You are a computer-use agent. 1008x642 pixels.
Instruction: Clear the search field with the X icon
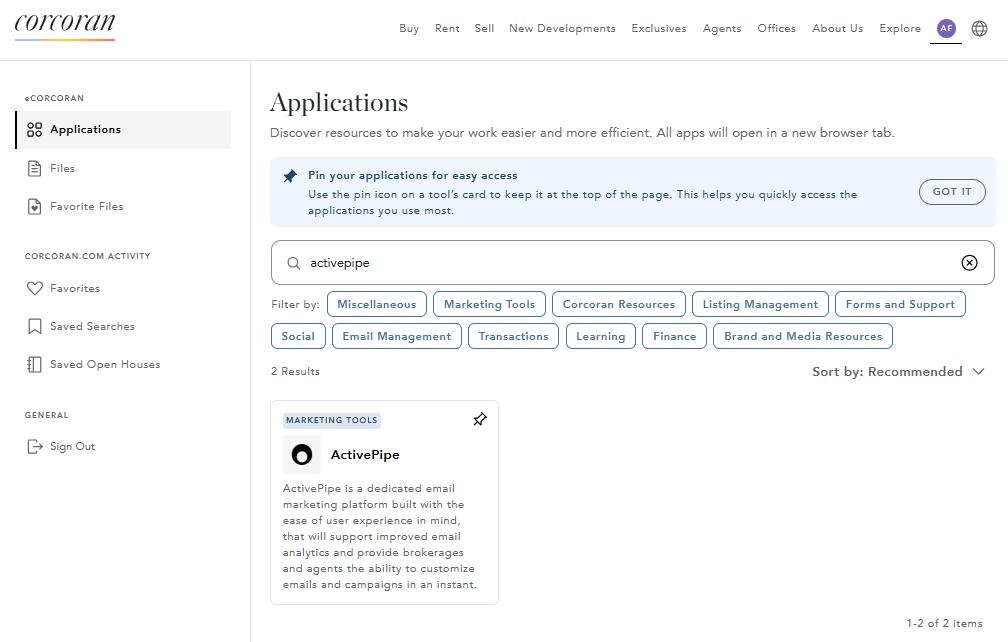click(969, 263)
